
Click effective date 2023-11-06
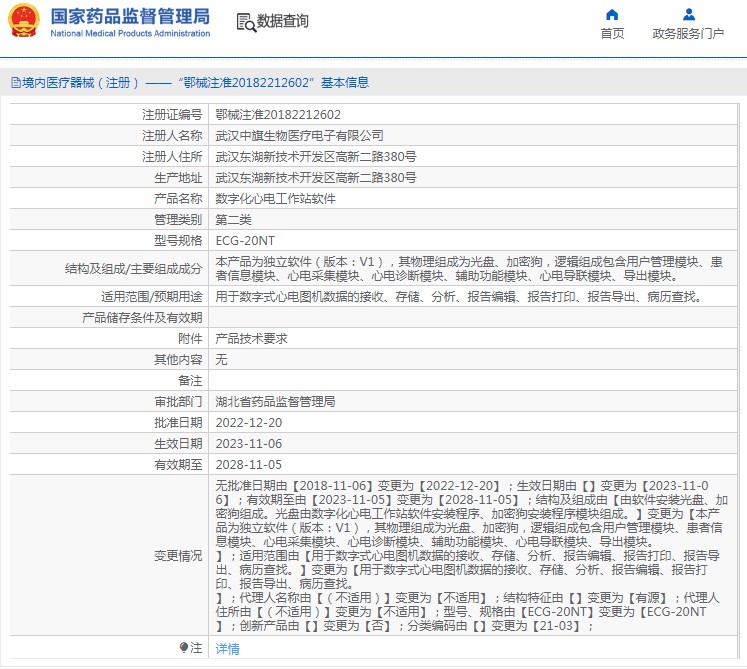coord(249,444)
